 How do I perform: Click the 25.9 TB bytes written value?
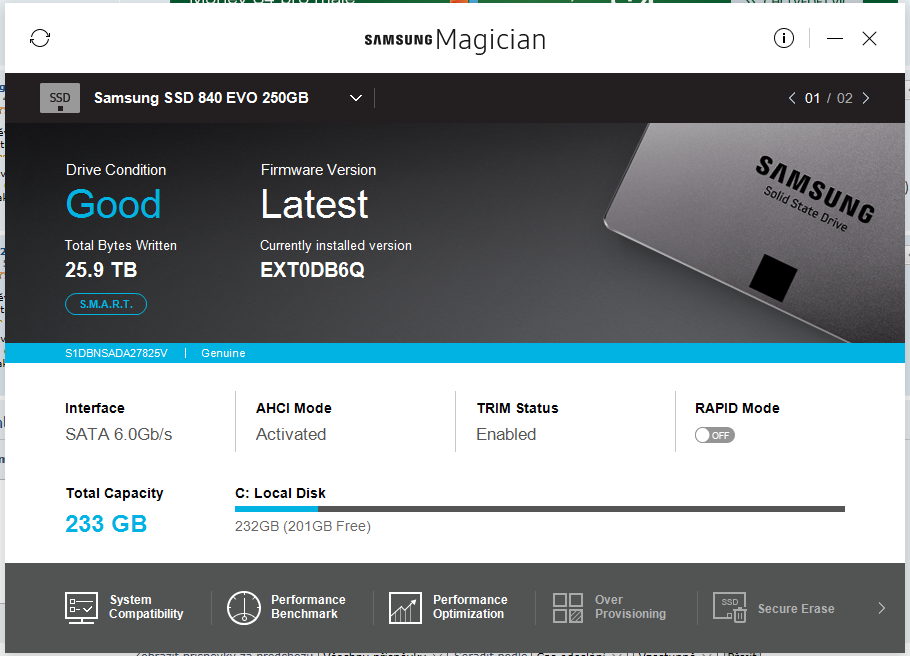[x=101, y=270]
